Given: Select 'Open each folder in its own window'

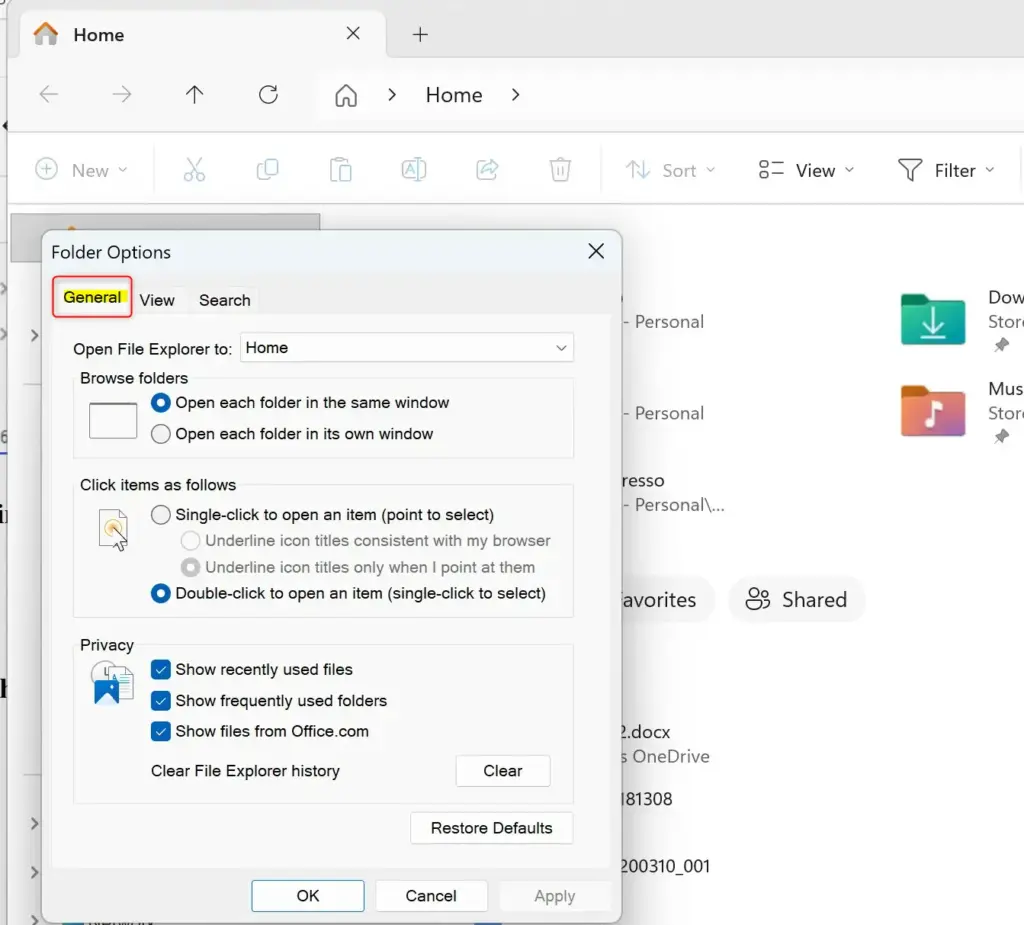Looking at the screenshot, I should 292,434.
